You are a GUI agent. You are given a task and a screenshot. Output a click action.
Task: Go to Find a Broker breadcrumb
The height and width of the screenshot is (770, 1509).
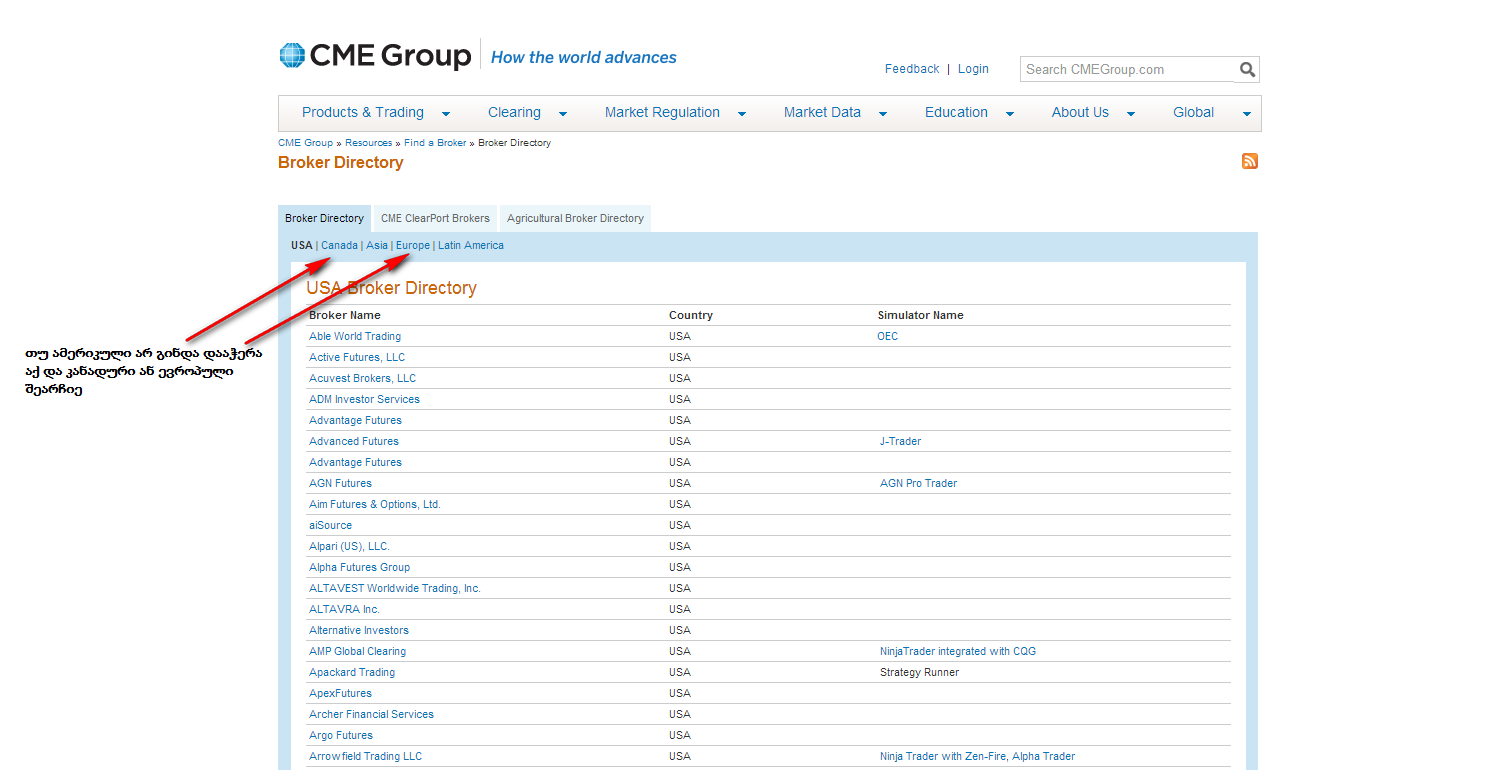click(x=435, y=143)
